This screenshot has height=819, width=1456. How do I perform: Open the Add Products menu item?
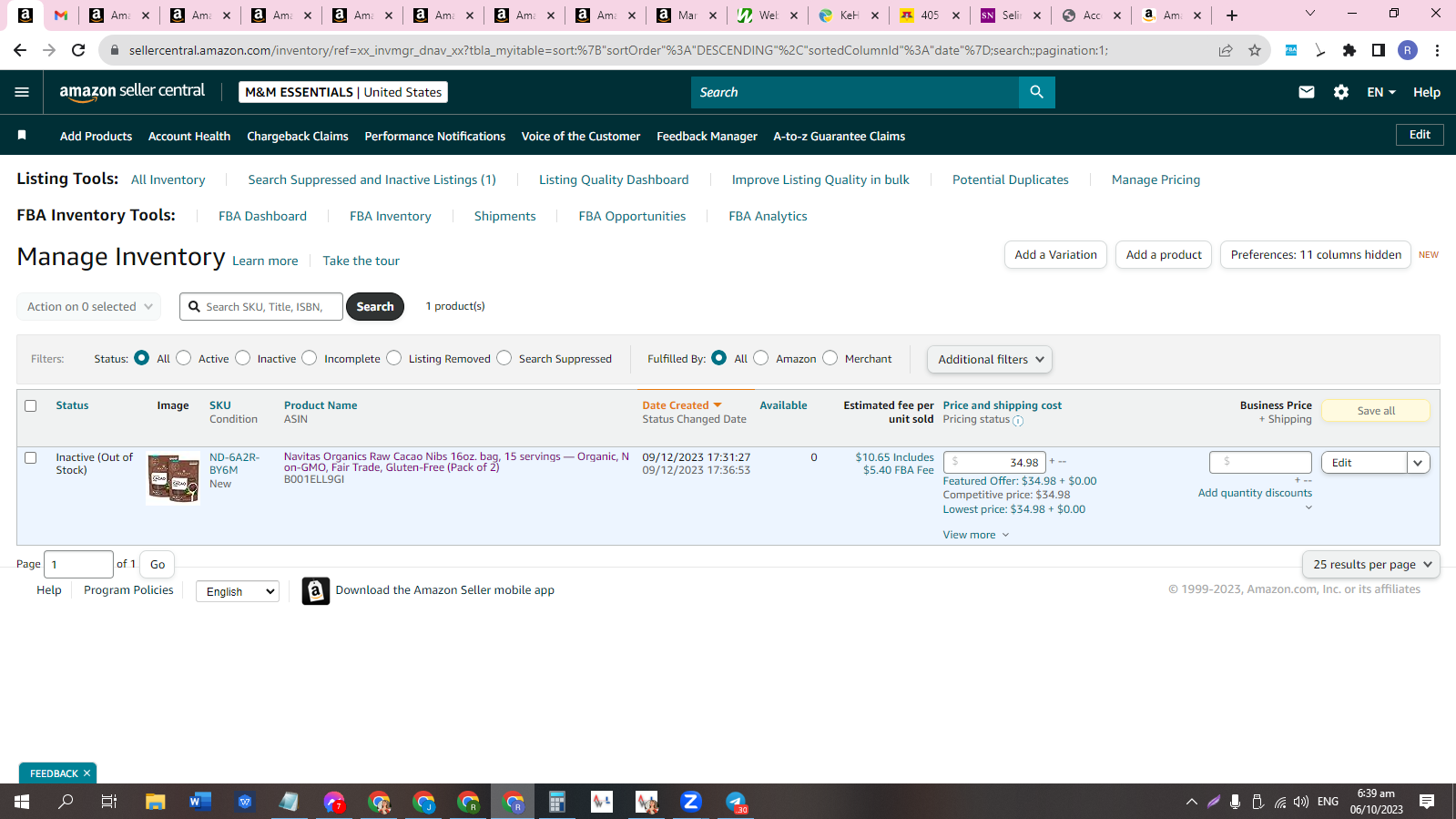click(x=96, y=136)
